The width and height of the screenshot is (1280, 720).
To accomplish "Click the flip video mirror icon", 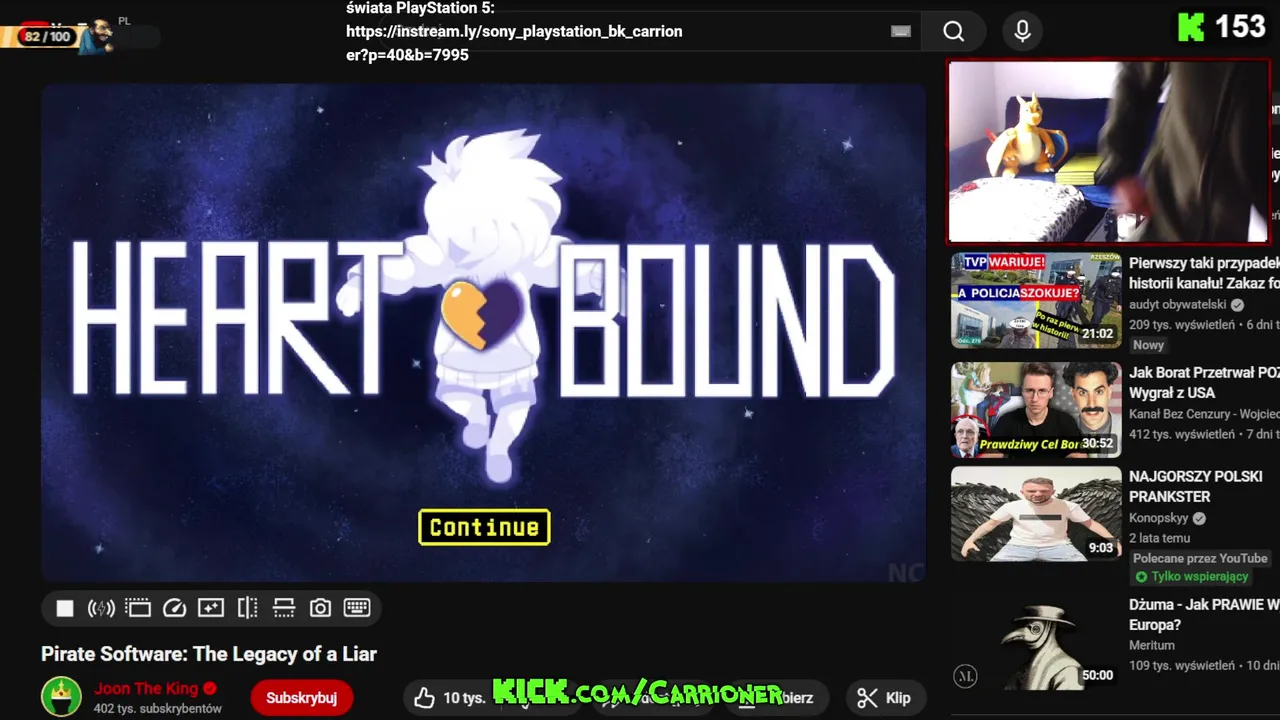I will 247,608.
